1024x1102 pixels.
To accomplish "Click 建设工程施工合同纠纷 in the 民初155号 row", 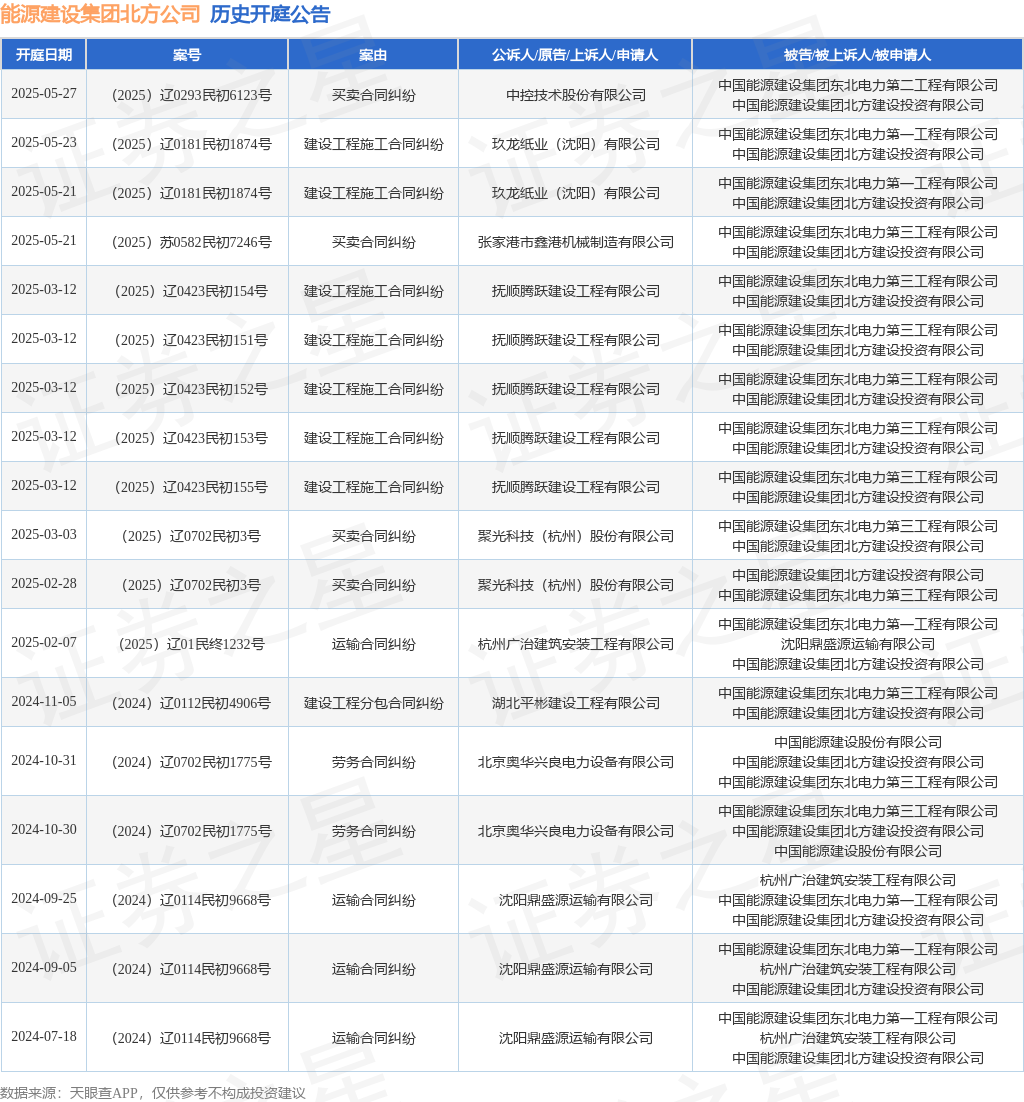I will point(373,487).
